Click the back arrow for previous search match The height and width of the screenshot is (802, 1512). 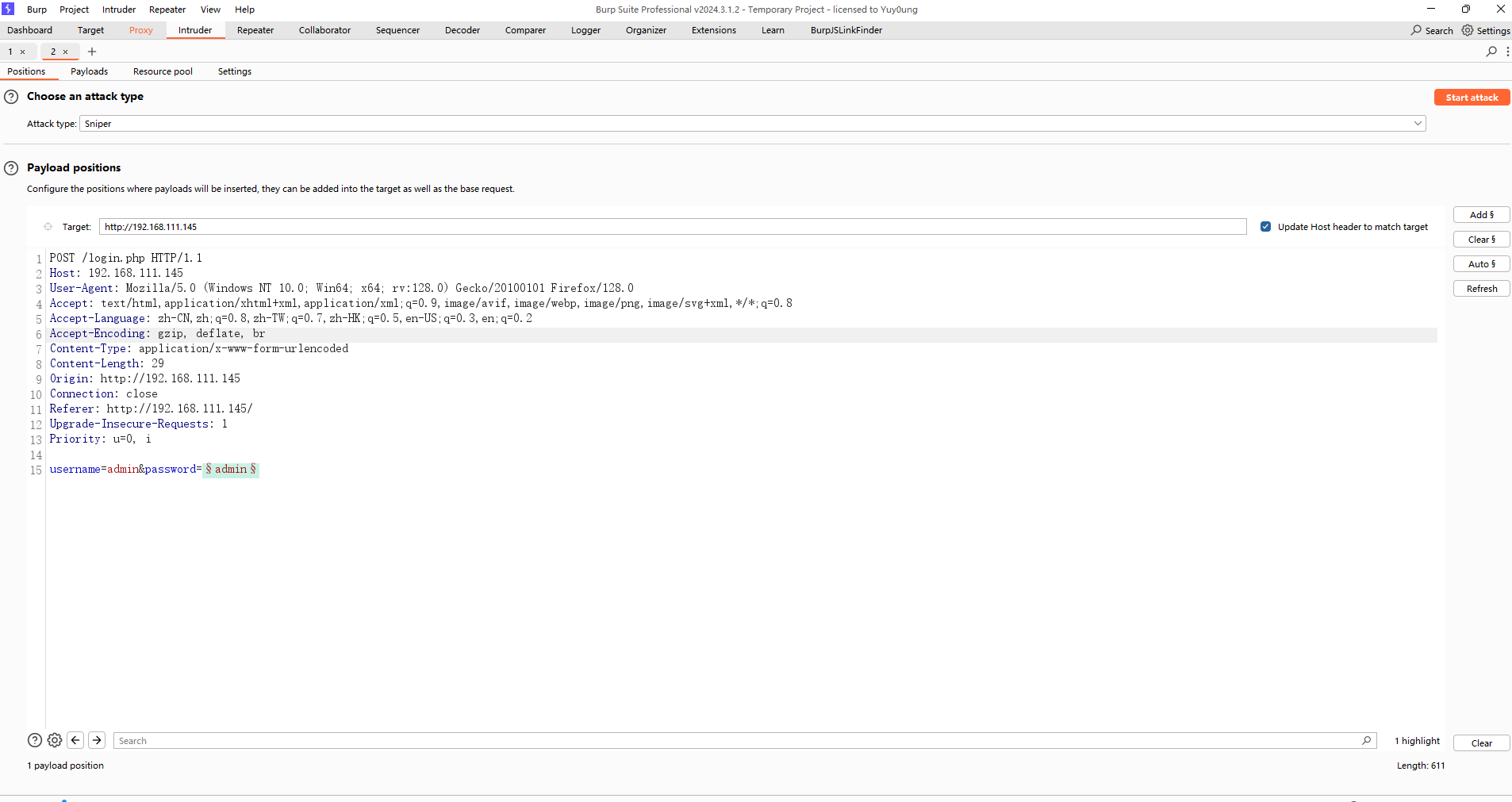tap(75, 740)
